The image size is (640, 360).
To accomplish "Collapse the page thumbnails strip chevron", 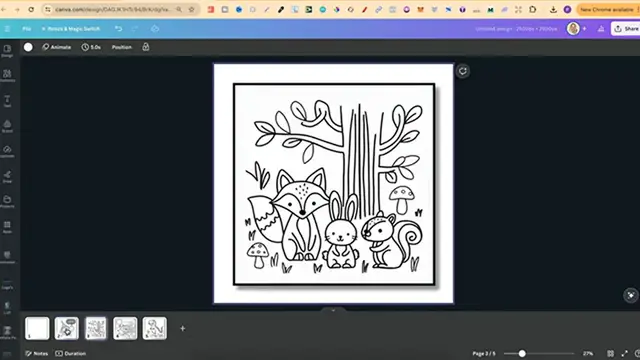I will 333,310.
